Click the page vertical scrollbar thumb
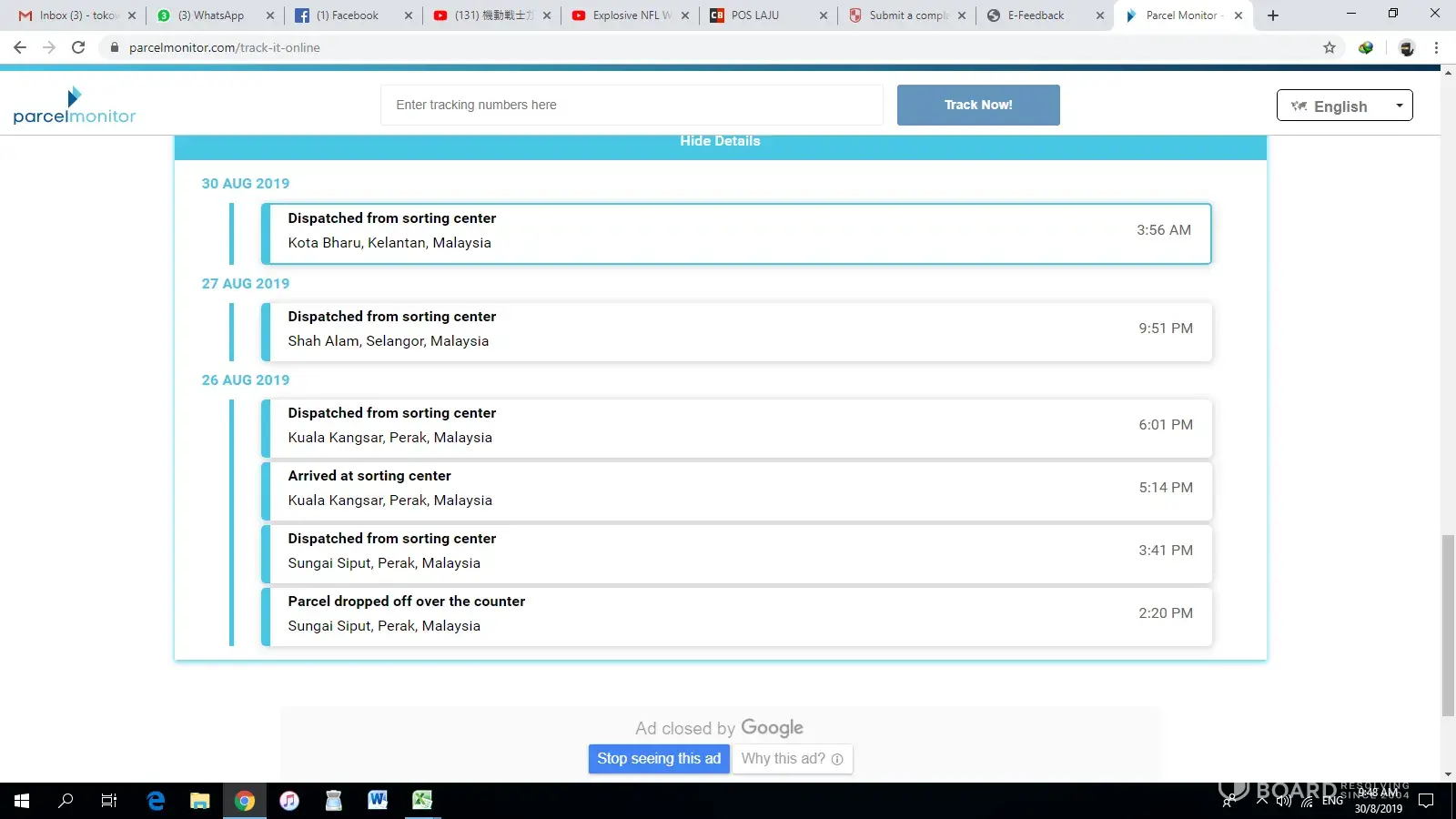The width and height of the screenshot is (1456, 819). click(x=1448, y=626)
